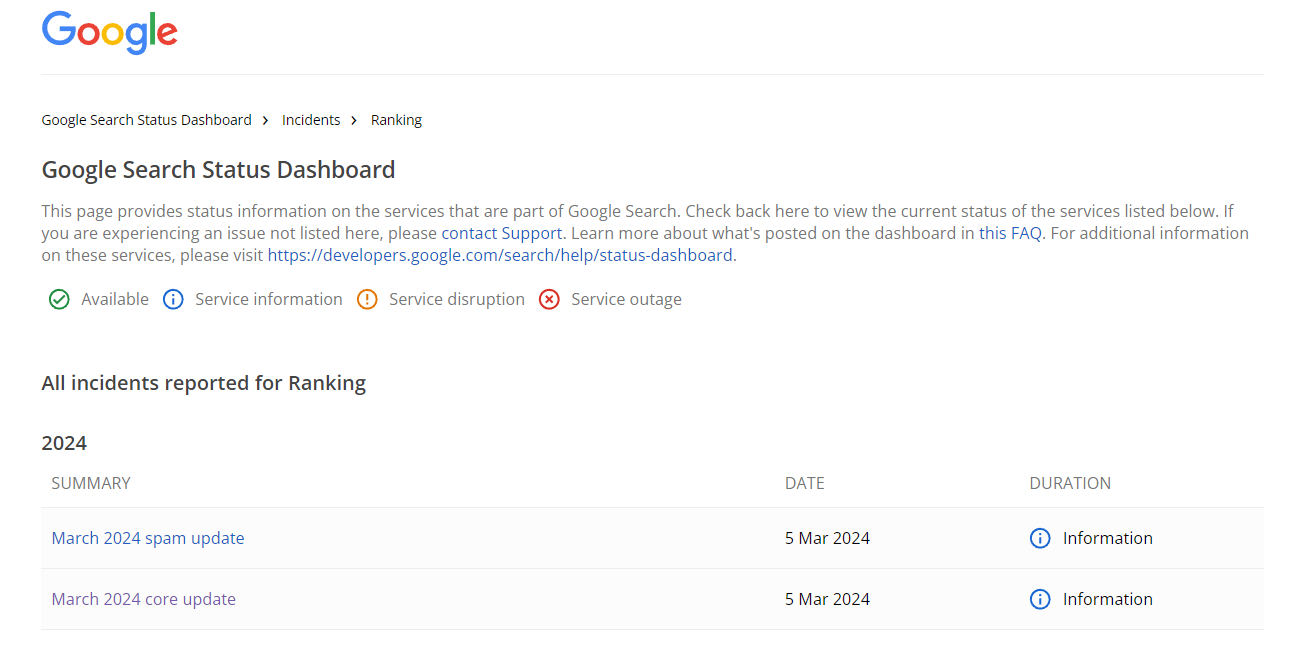The image size is (1312, 645).
Task: Open the March 2024 spam update incident
Action: click(148, 538)
